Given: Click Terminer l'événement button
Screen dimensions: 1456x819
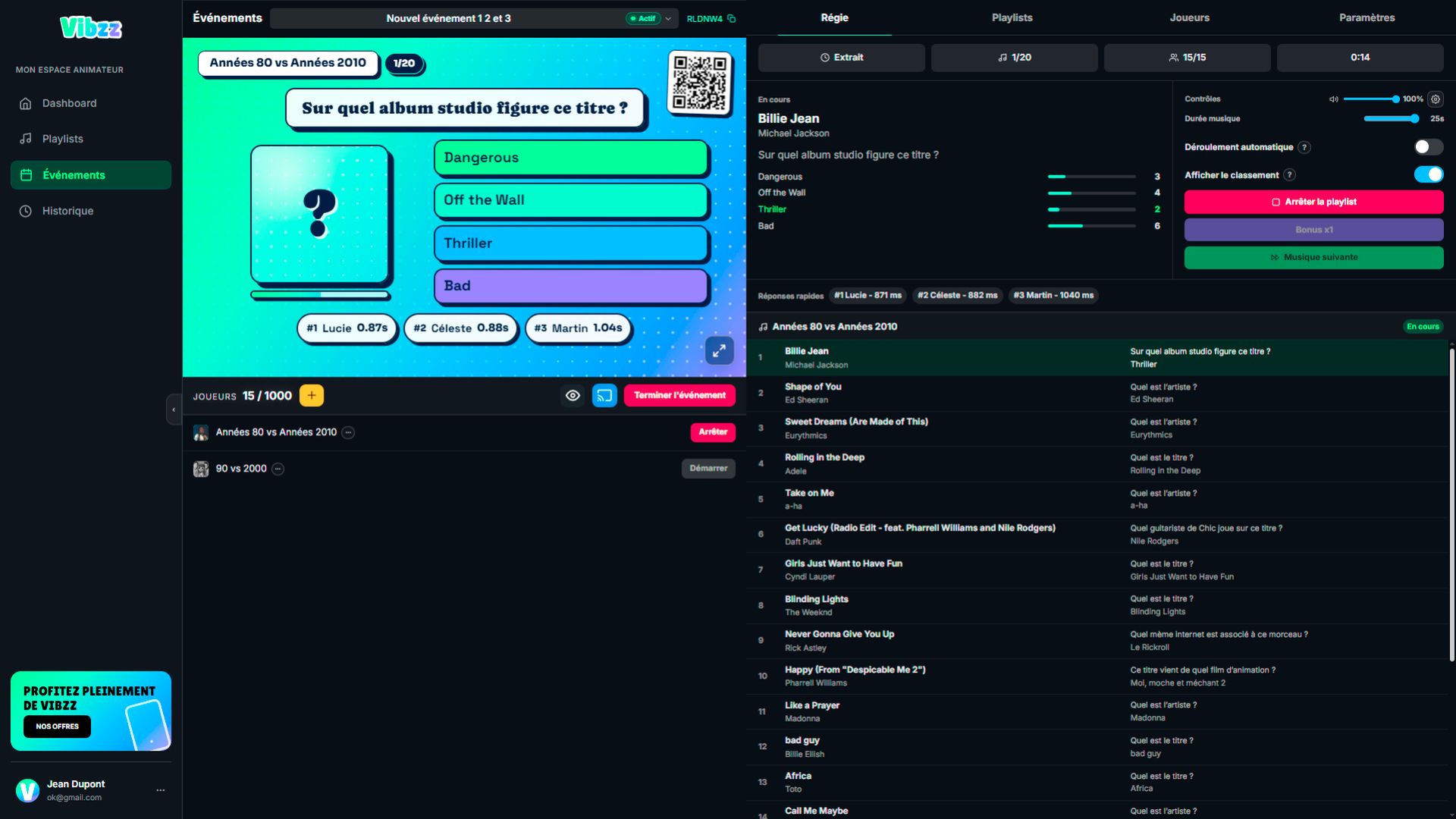Looking at the screenshot, I should tap(679, 395).
